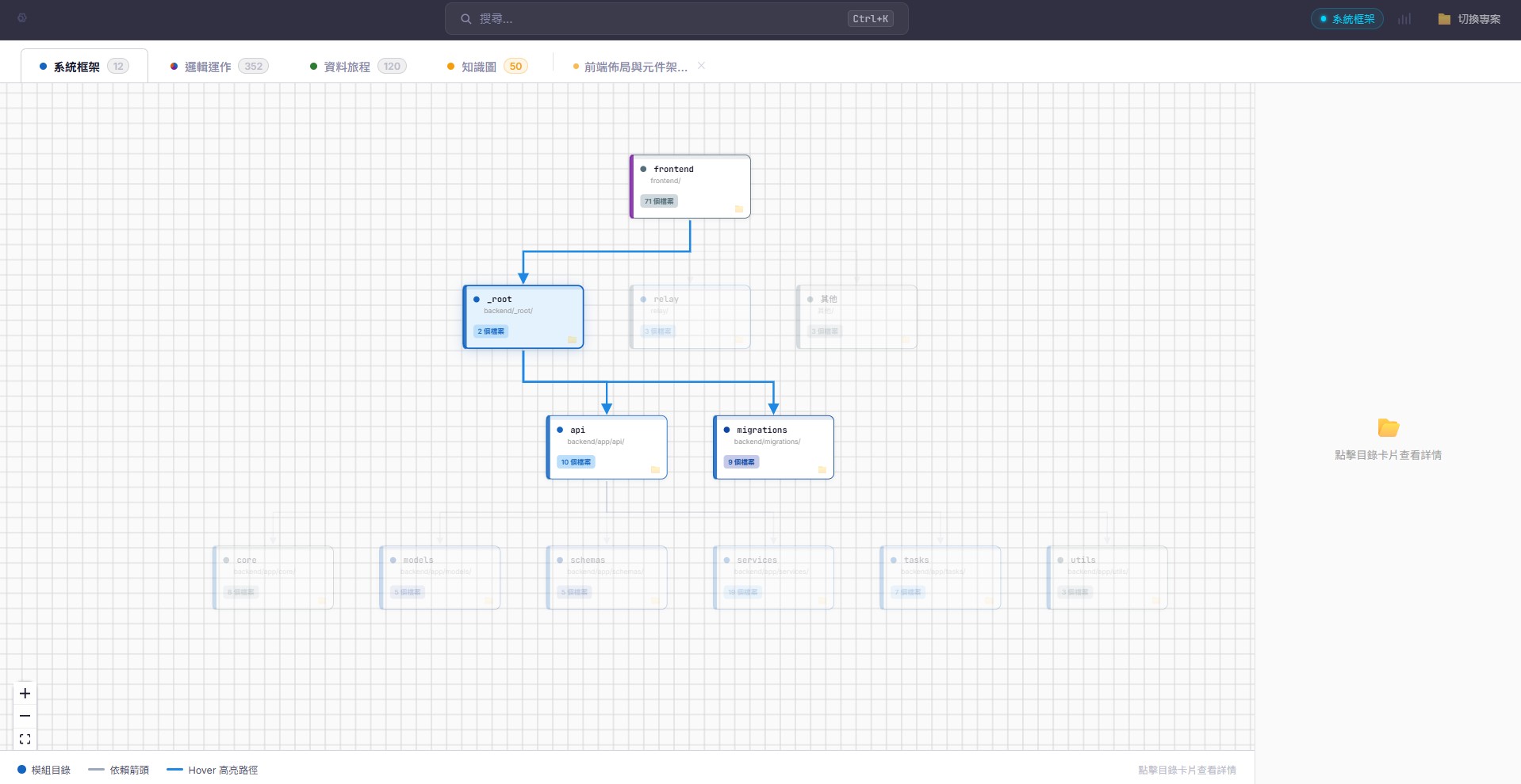Click the magnifier icon in the search bar
This screenshot has width=1521, height=784.
point(466,18)
